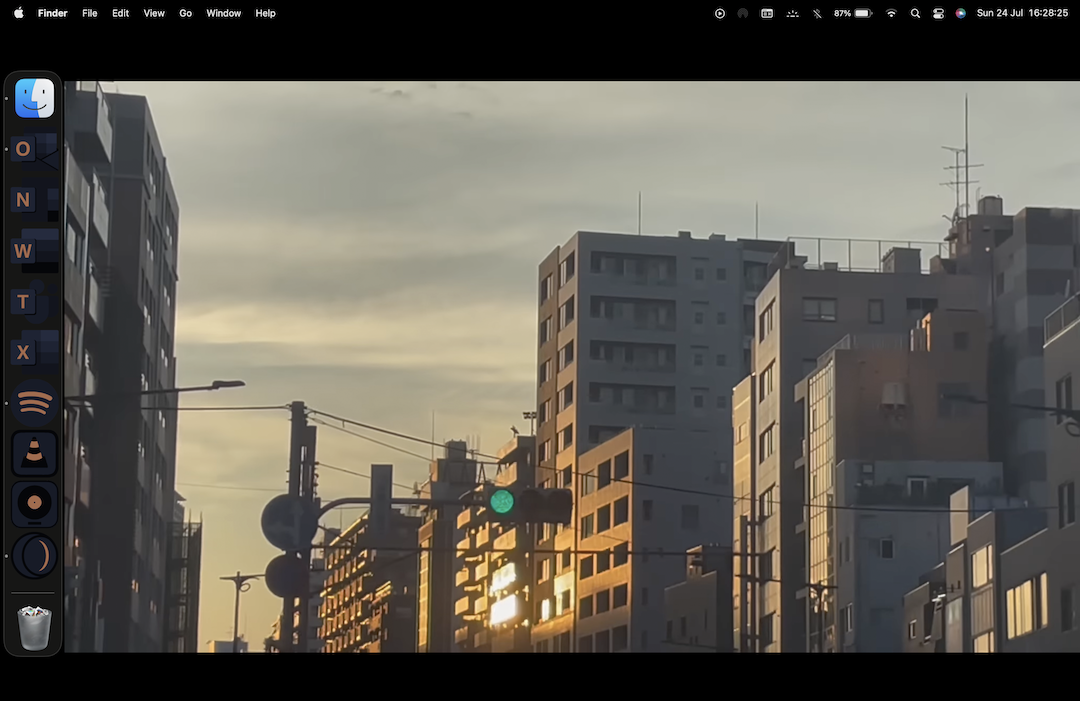The width and height of the screenshot is (1080, 701).
Task: Launch VLC media player from dock
Action: pos(34,454)
